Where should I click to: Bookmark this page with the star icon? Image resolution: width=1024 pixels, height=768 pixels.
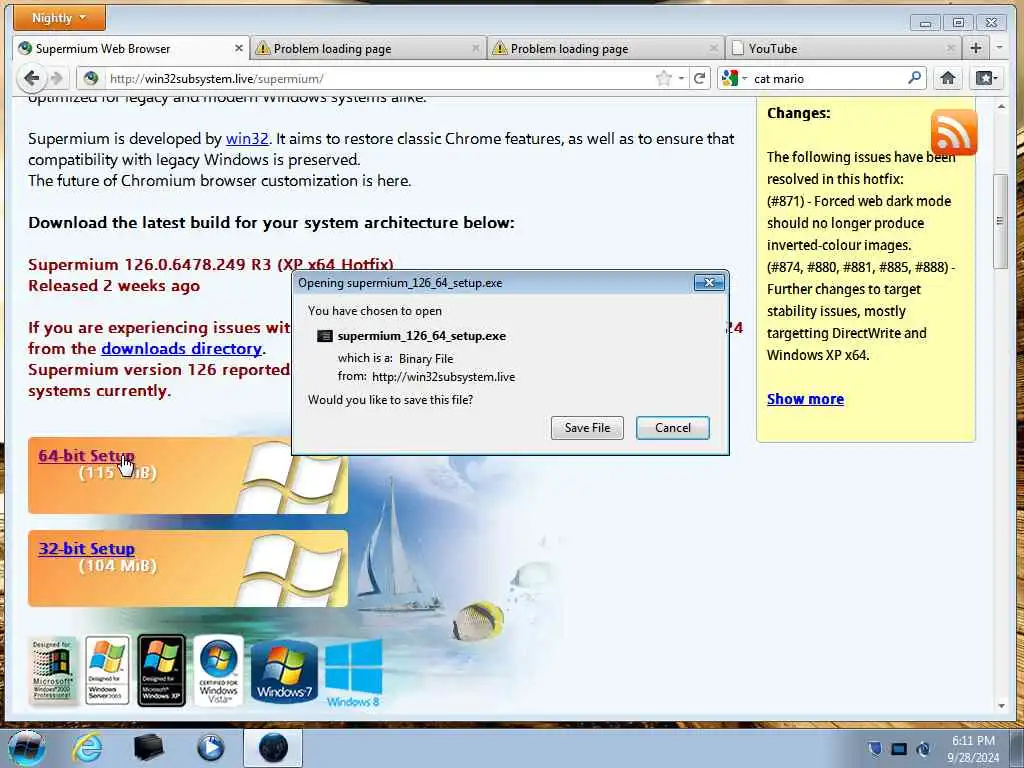[664, 78]
